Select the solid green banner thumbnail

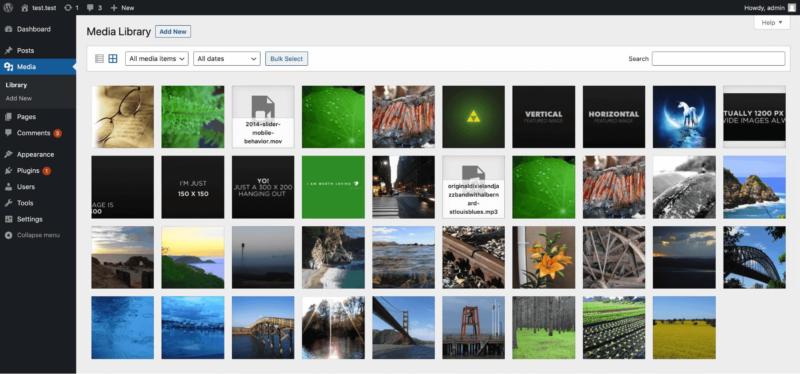[333, 187]
